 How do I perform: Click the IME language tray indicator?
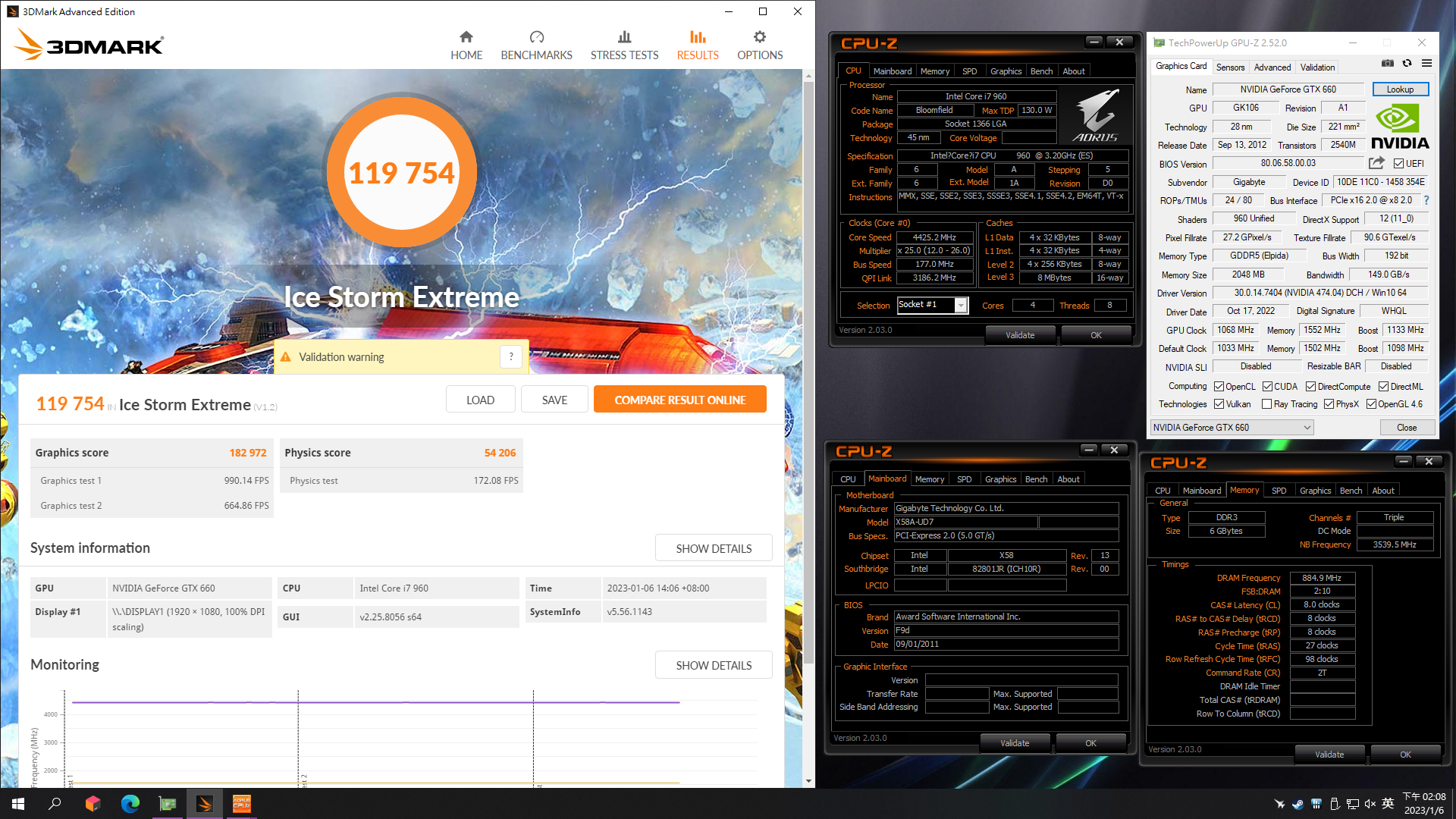pyautogui.click(x=1388, y=804)
